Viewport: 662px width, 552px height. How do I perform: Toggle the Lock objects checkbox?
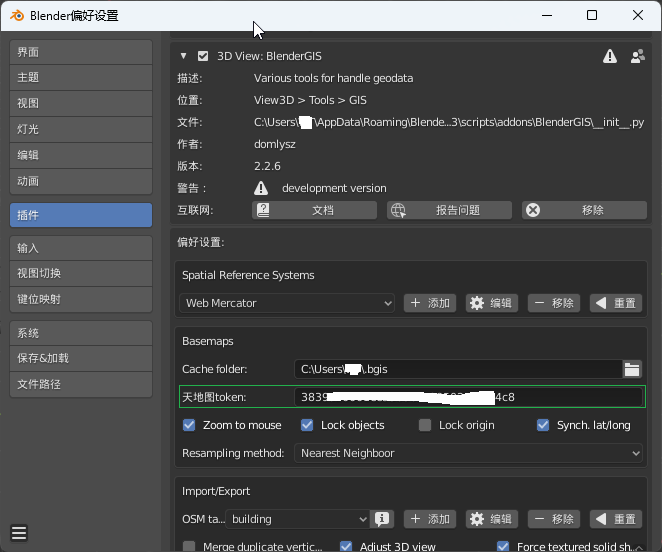(x=307, y=425)
